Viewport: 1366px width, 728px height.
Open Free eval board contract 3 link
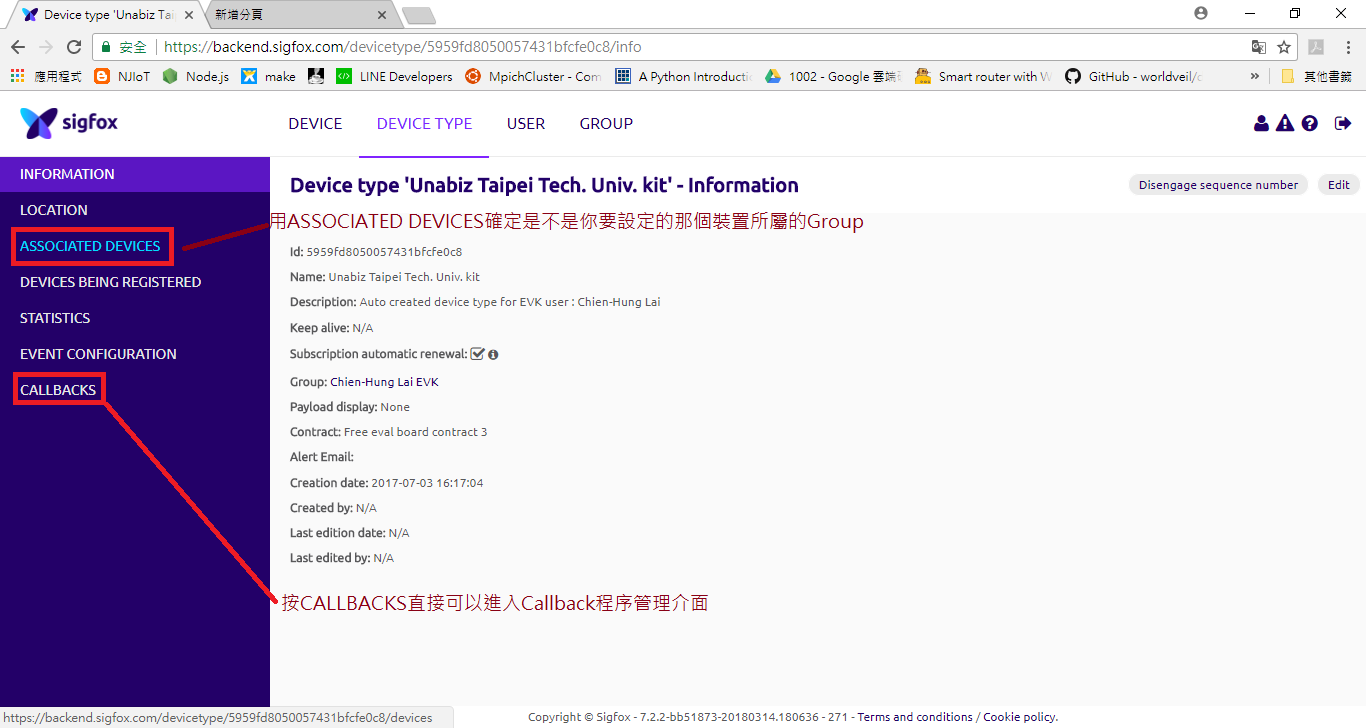click(415, 432)
